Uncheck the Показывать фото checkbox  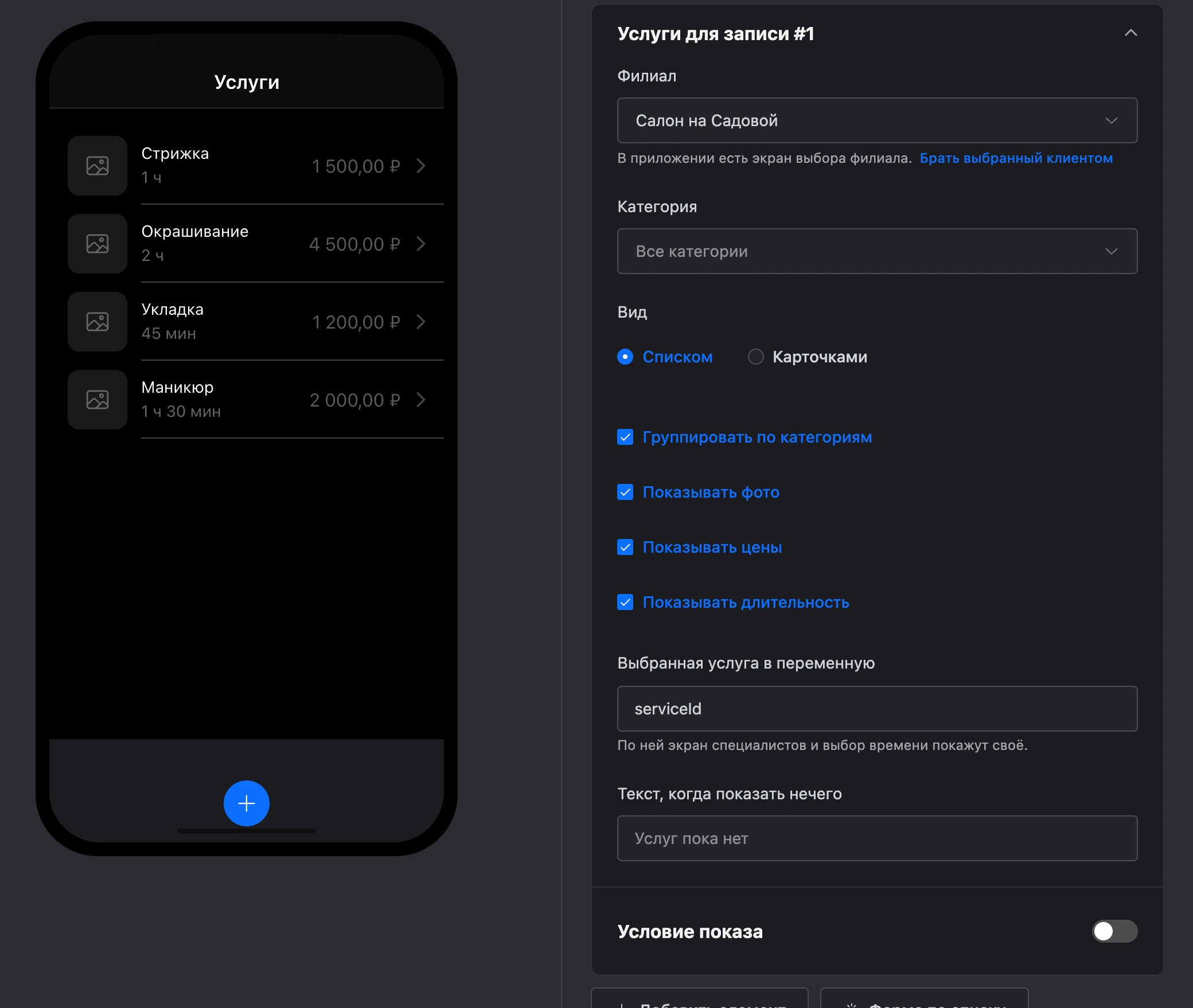(x=625, y=493)
